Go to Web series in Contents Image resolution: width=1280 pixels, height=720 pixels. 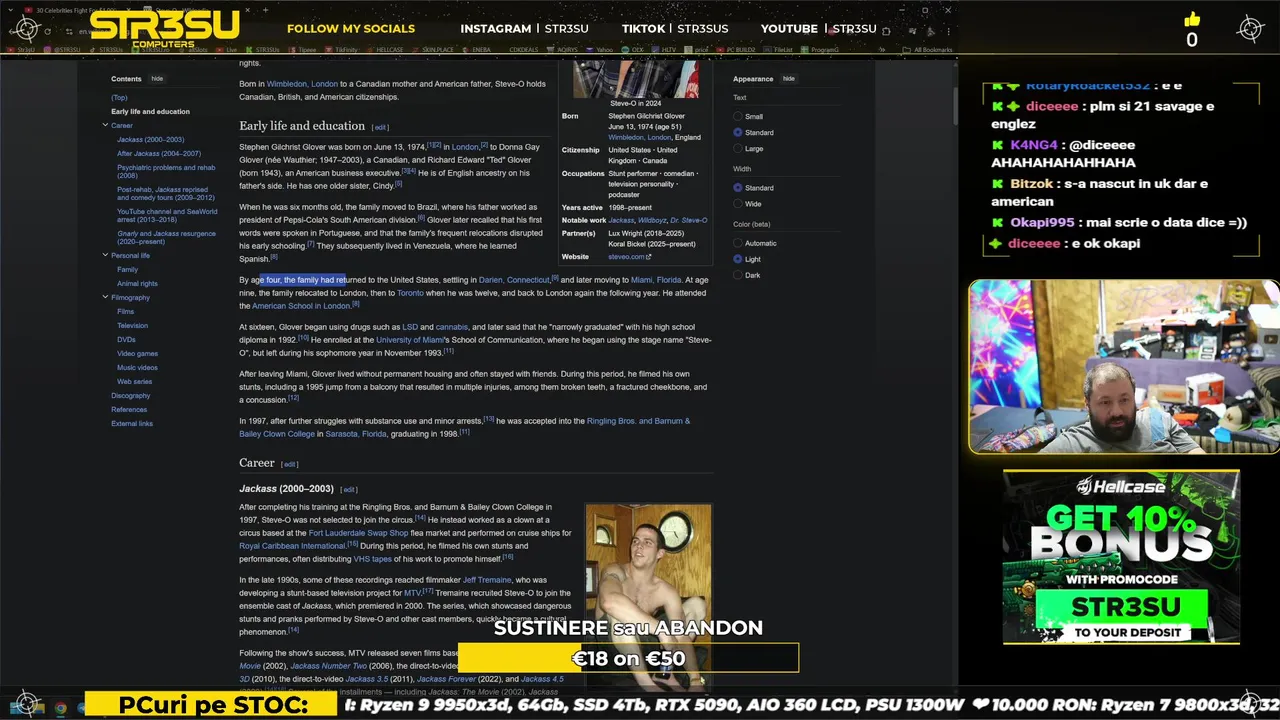tap(134, 382)
